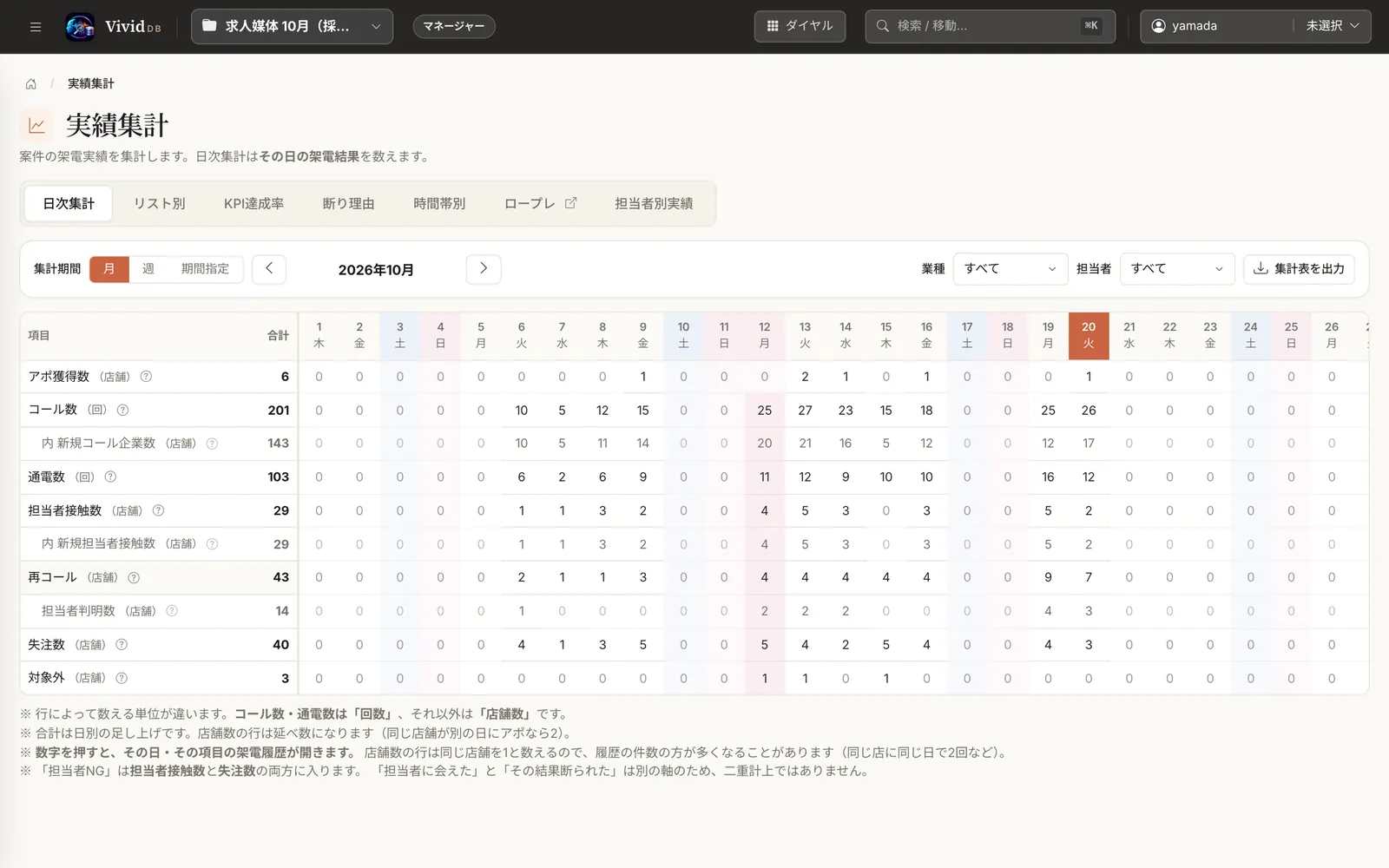Screen dimensions: 1389x868
Task: Open help icon for 失注数
Action: point(122,645)
